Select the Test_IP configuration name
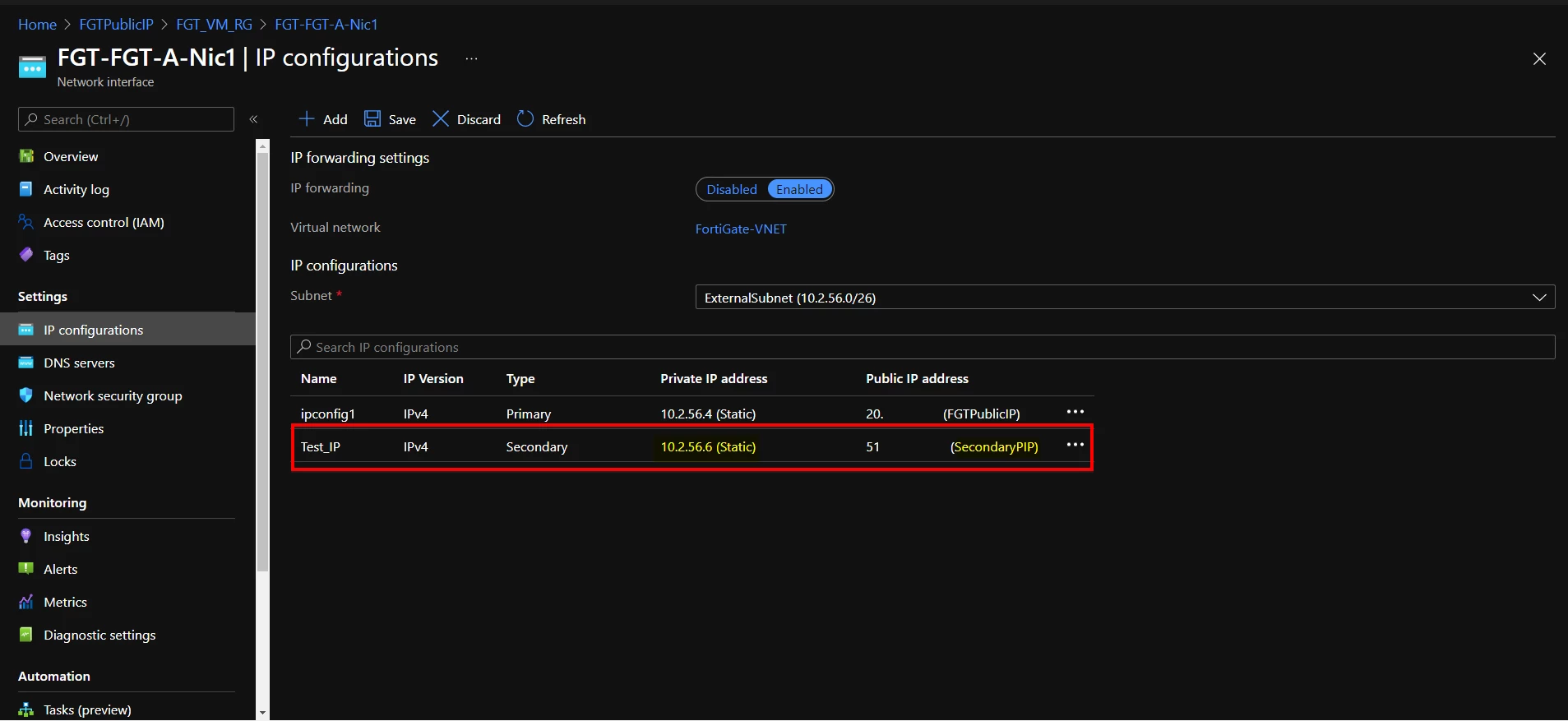This screenshot has height=721, width=1568. (321, 446)
